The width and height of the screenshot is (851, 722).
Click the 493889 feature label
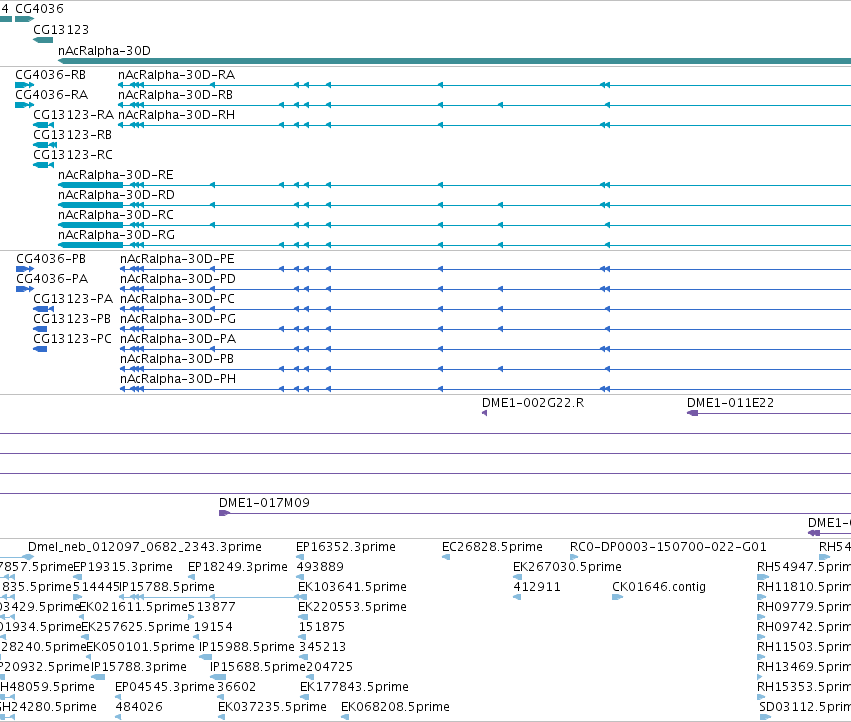pos(320,567)
